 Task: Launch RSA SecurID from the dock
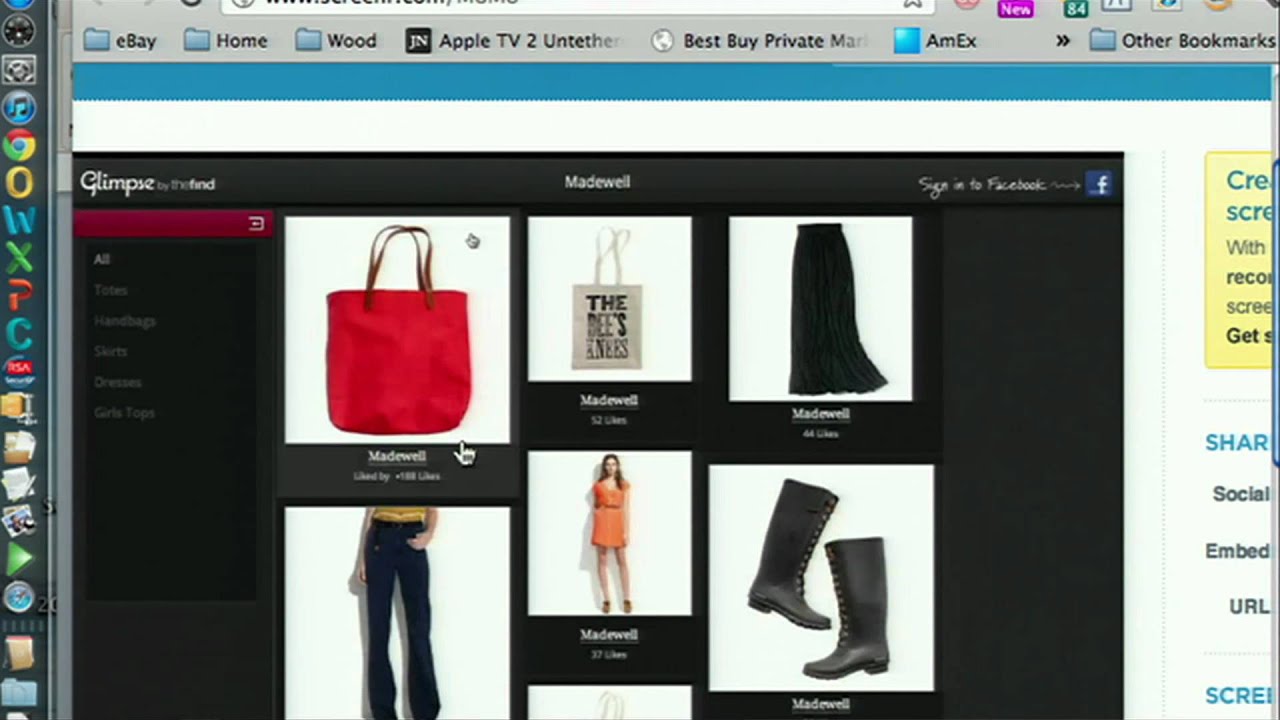coord(19,371)
